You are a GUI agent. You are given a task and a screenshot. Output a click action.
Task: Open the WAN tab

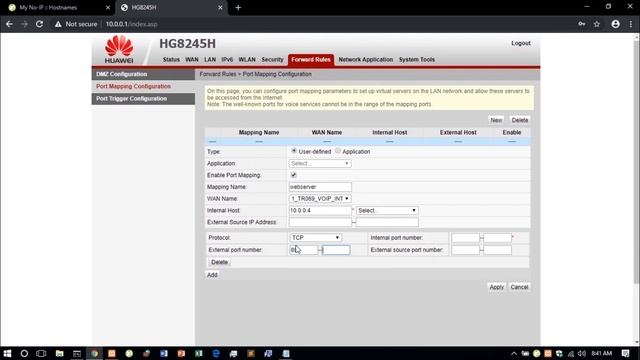(x=192, y=60)
